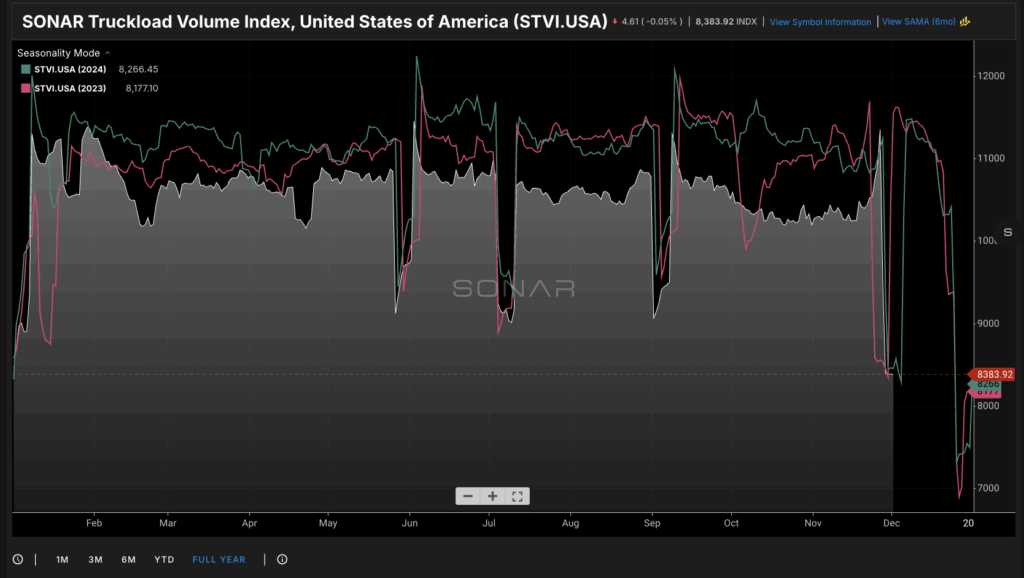The height and width of the screenshot is (578, 1024).
Task: Toggle fullscreen chart view icon
Action: [x=517, y=496]
